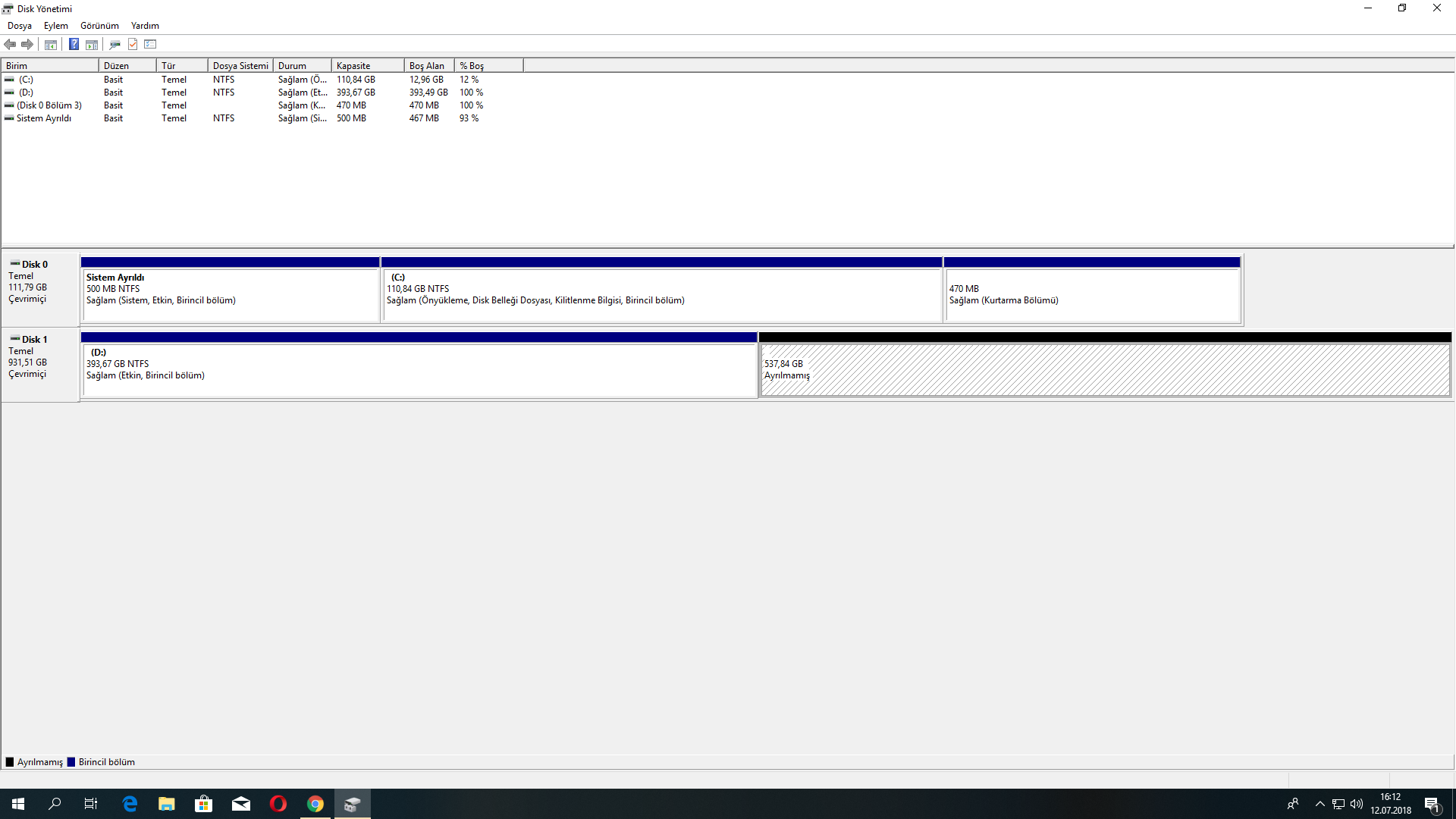Open Chrome from the taskbar
Image resolution: width=1456 pixels, height=819 pixels.
(315, 804)
